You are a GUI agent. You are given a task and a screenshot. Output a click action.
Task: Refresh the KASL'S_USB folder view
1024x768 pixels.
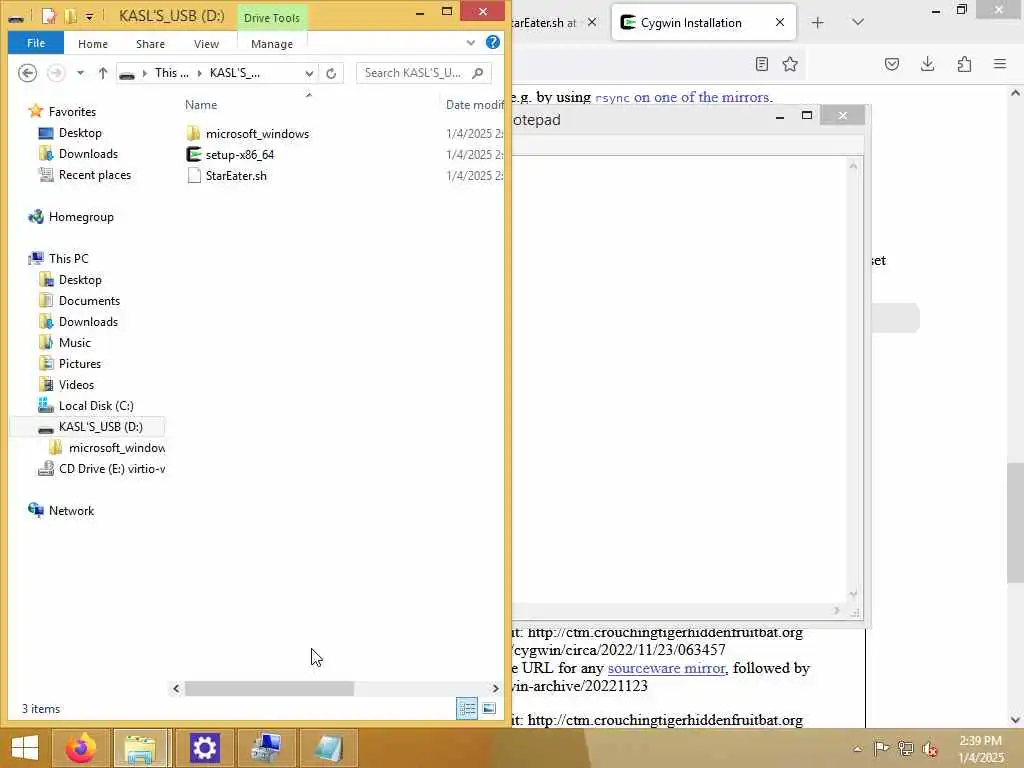point(331,73)
